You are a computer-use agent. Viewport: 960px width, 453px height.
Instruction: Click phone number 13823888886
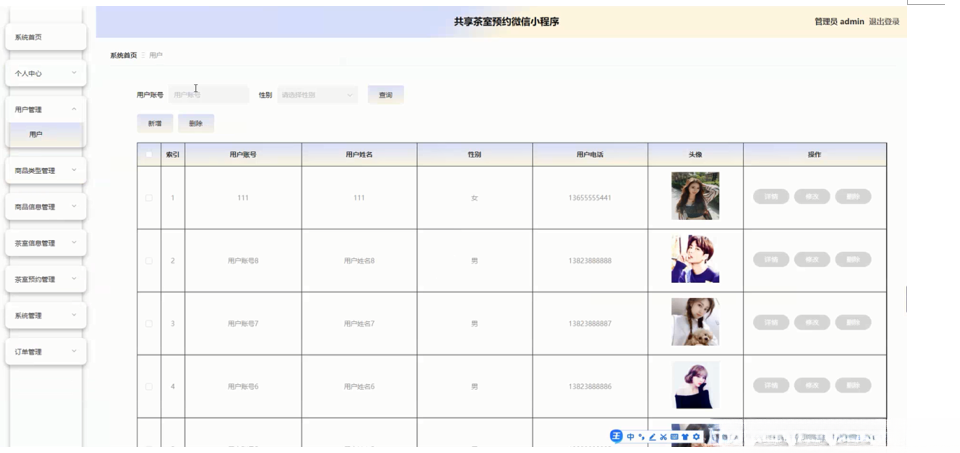(590, 386)
